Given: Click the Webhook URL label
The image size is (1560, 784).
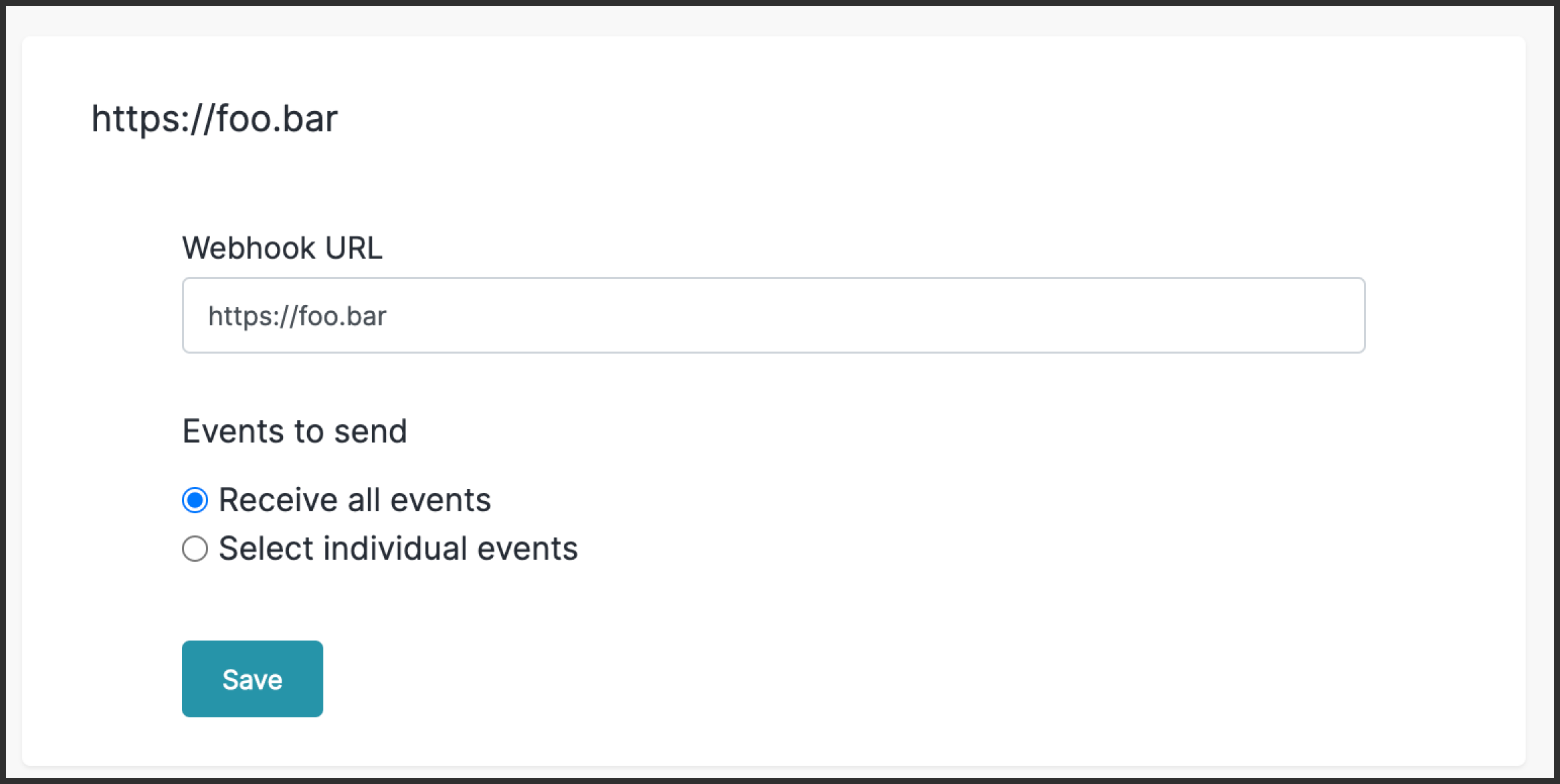Looking at the screenshot, I should pyautogui.click(x=282, y=248).
